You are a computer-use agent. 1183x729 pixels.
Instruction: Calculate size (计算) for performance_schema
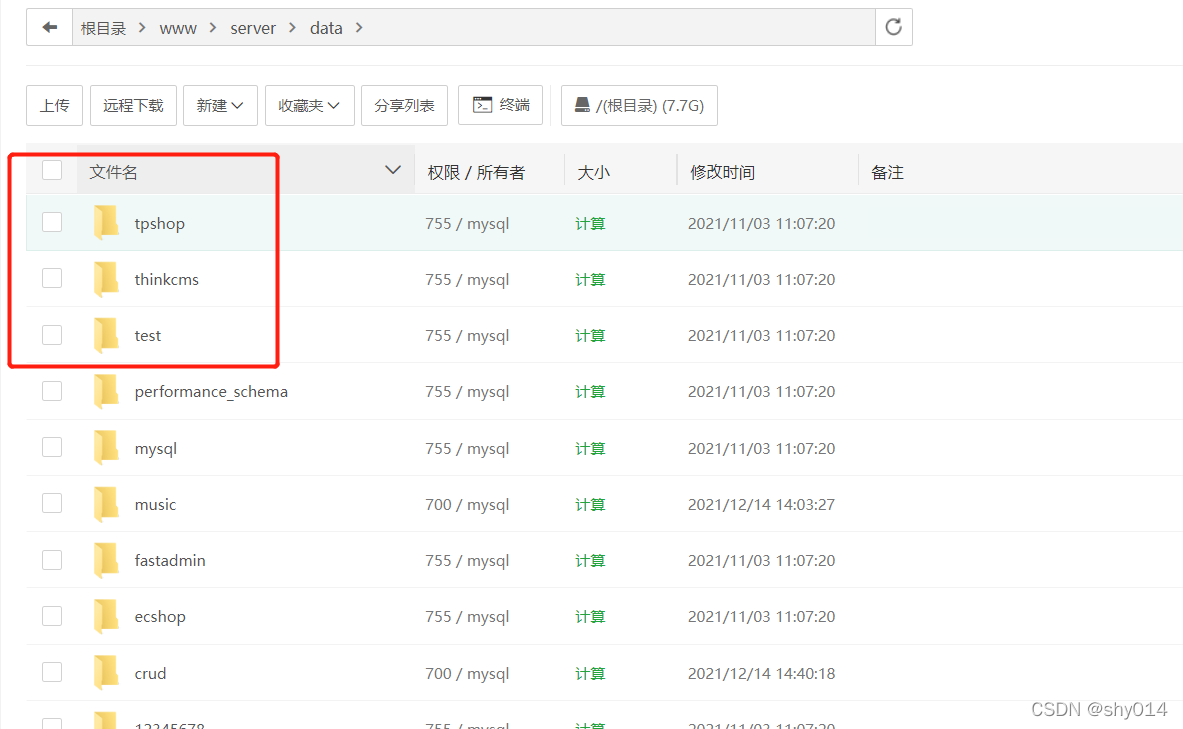[x=590, y=392]
